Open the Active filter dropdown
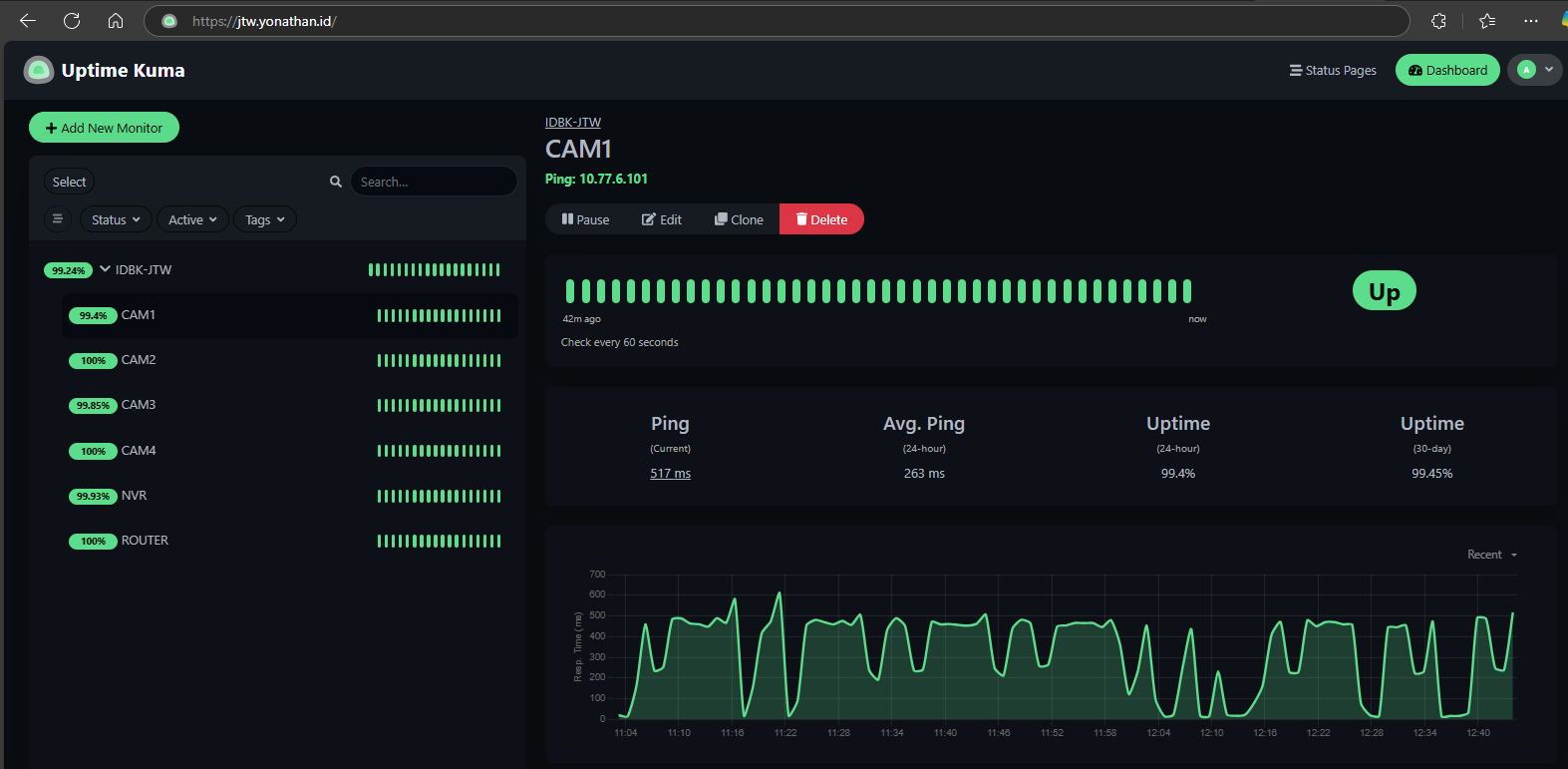1568x769 pixels. coord(192,219)
